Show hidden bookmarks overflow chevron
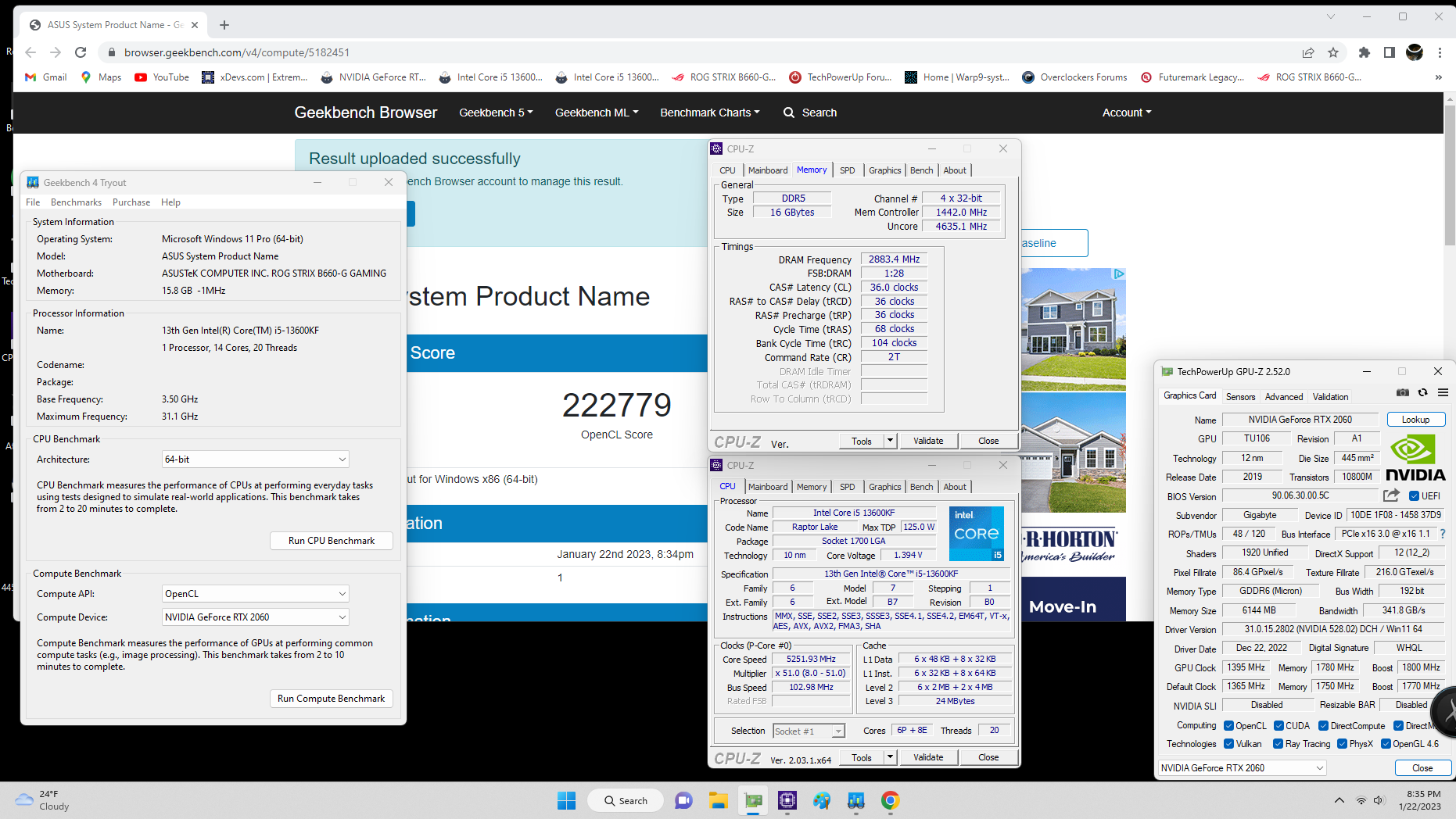 pyautogui.click(x=1438, y=77)
